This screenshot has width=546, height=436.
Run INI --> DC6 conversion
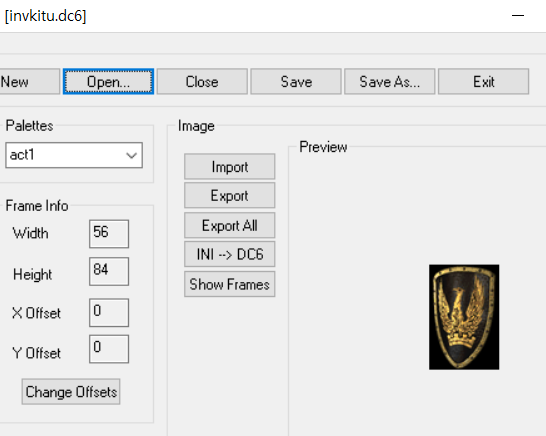(229, 254)
